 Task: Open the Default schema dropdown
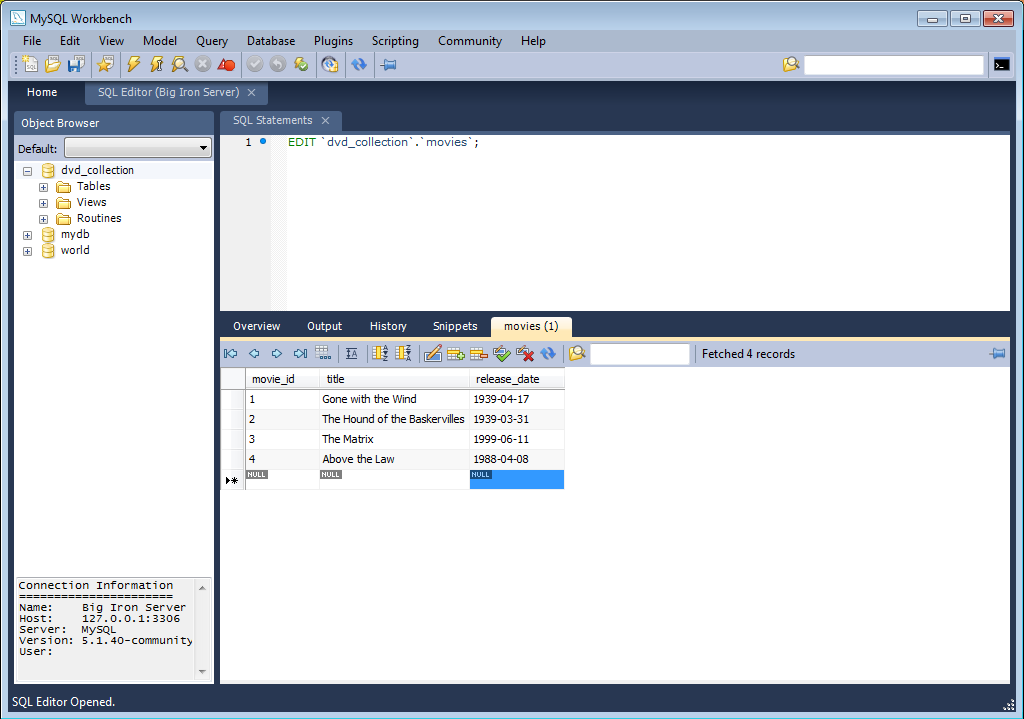pos(138,149)
